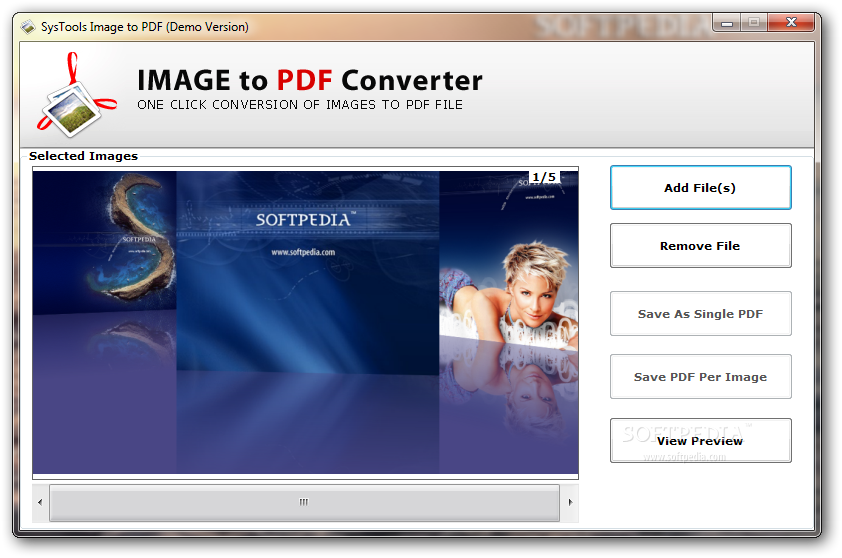
Task: Click the Remove File button
Action: [x=700, y=245]
